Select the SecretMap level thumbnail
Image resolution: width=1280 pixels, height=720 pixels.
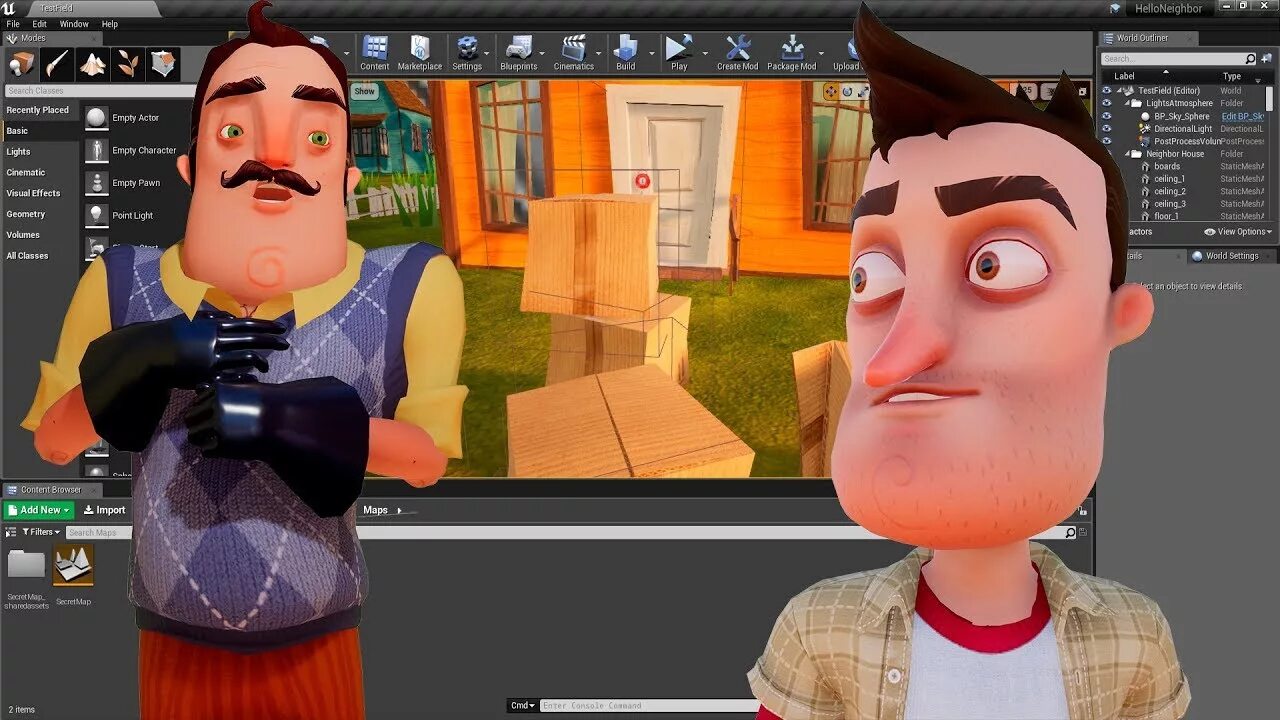click(x=73, y=565)
